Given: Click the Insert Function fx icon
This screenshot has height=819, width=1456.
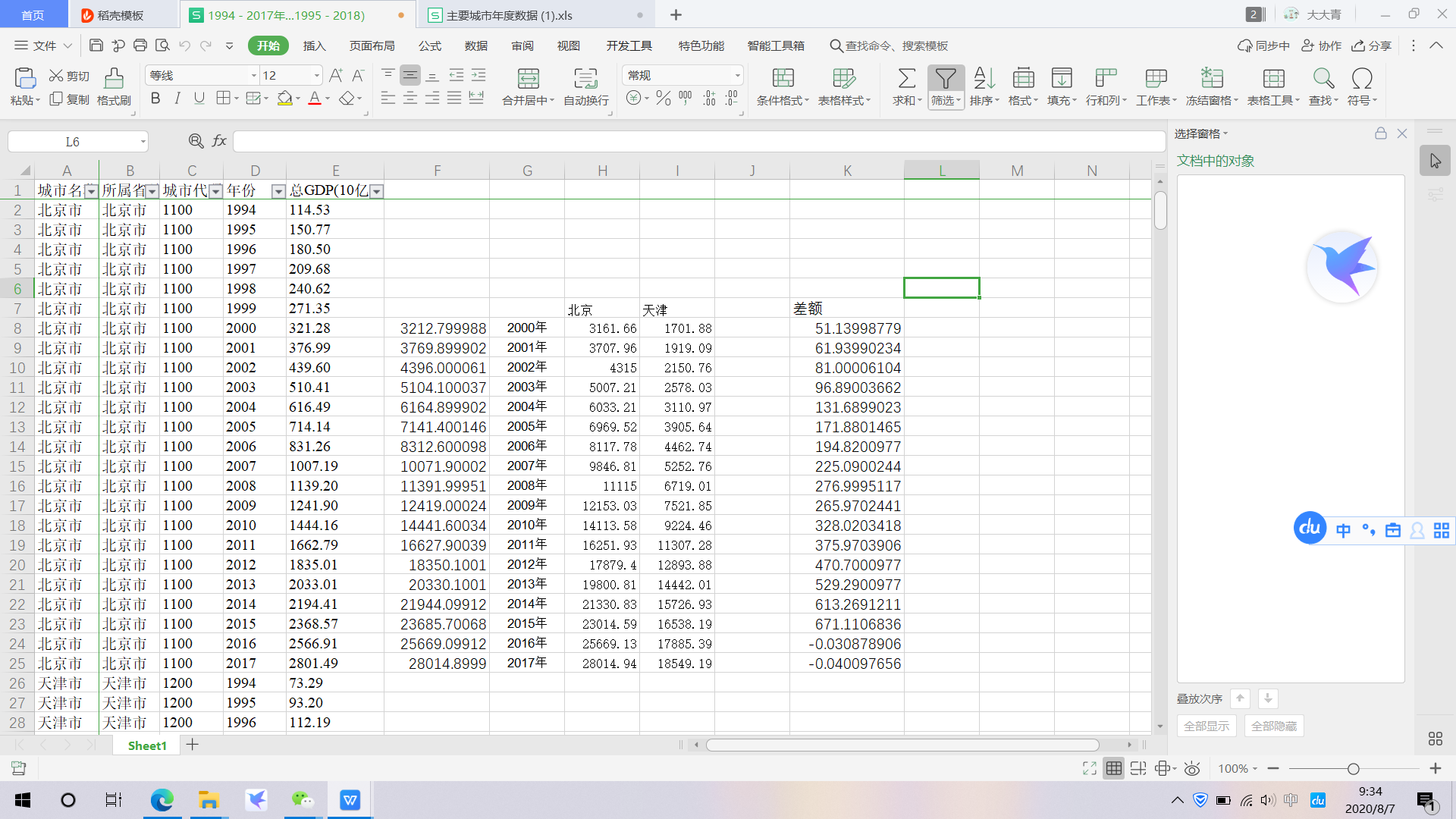Looking at the screenshot, I should point(219,141).
